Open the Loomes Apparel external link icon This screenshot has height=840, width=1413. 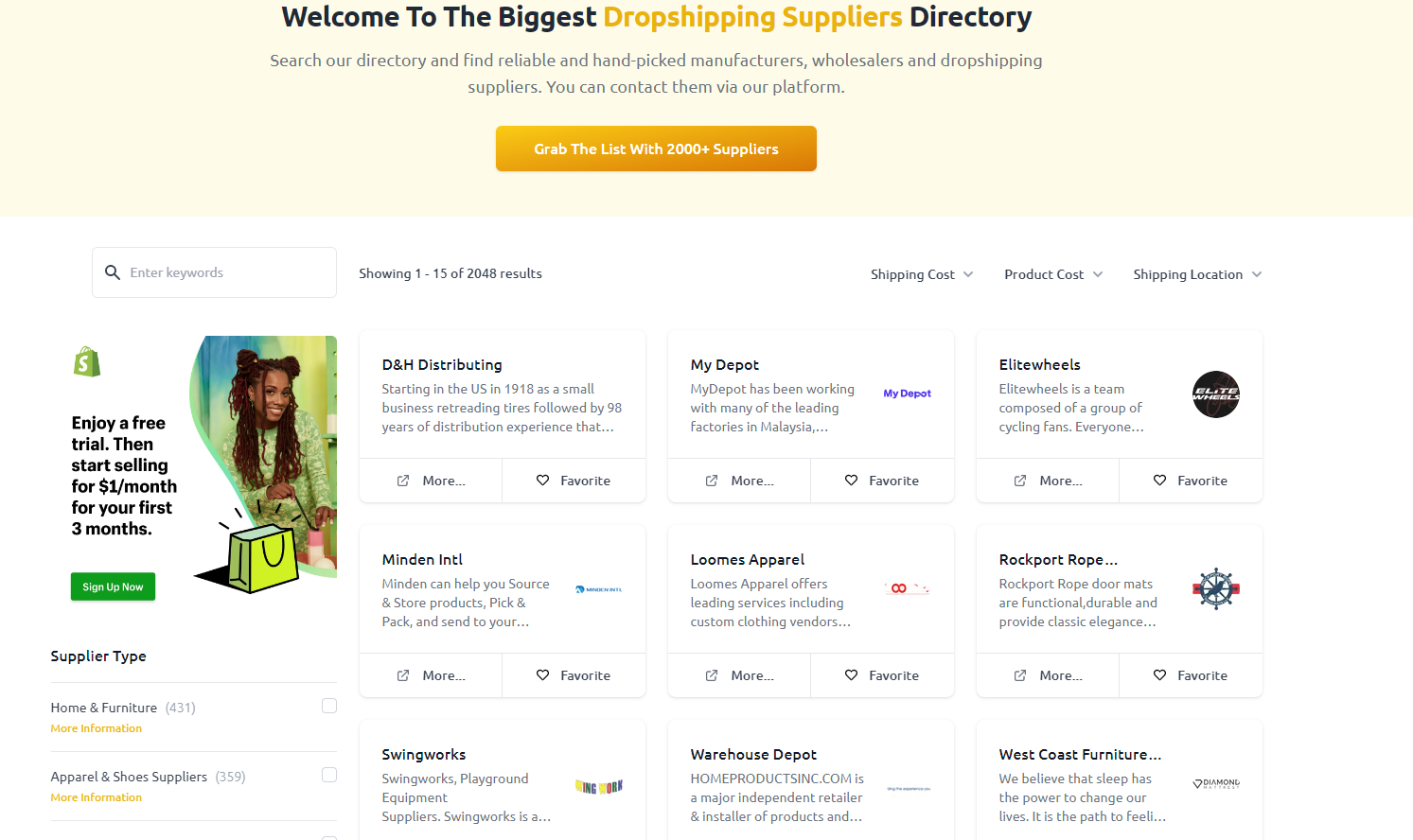[712, 675]
